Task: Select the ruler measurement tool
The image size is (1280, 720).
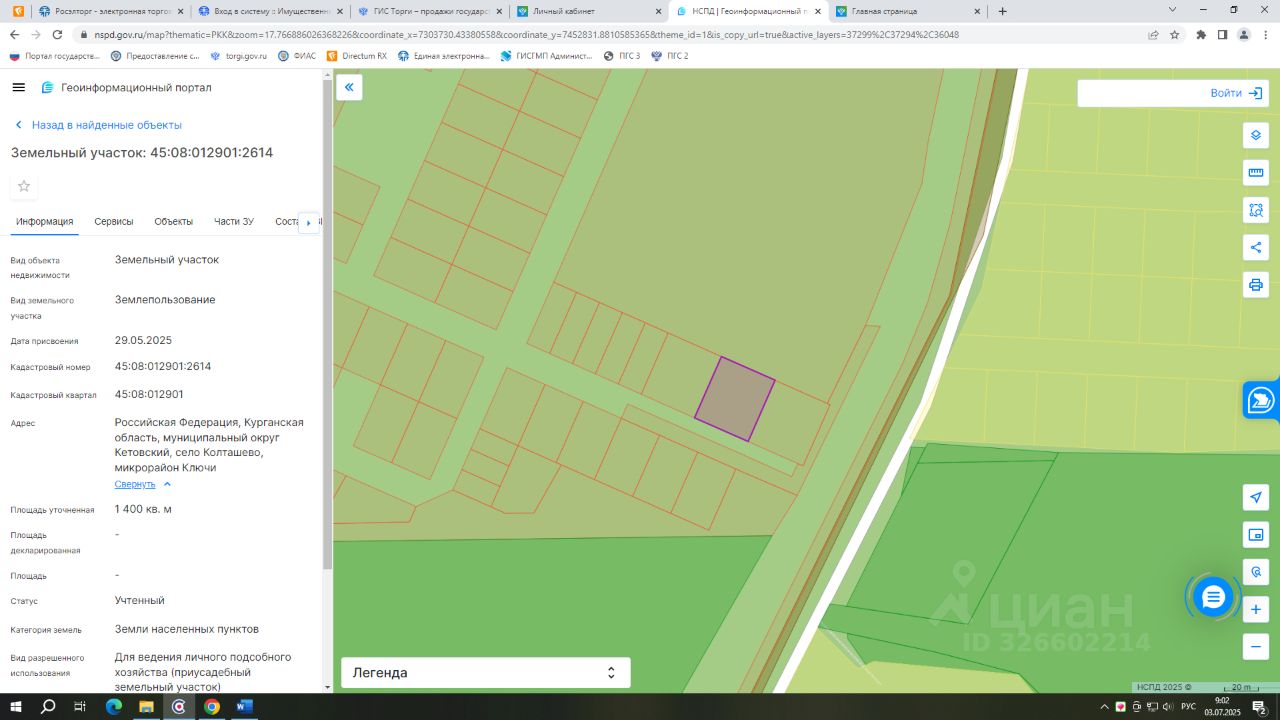Action: (x=1256, y=172)
